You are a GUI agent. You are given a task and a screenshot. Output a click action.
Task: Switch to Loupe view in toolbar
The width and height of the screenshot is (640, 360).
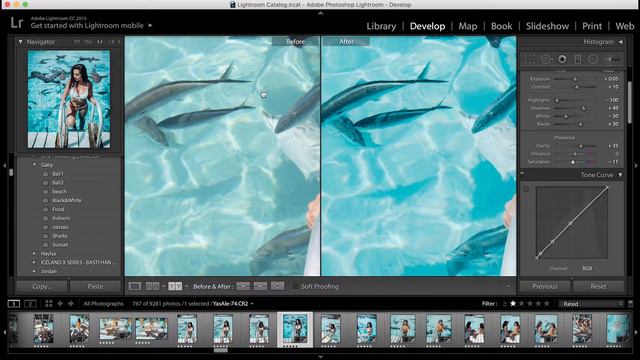[134, 286]
